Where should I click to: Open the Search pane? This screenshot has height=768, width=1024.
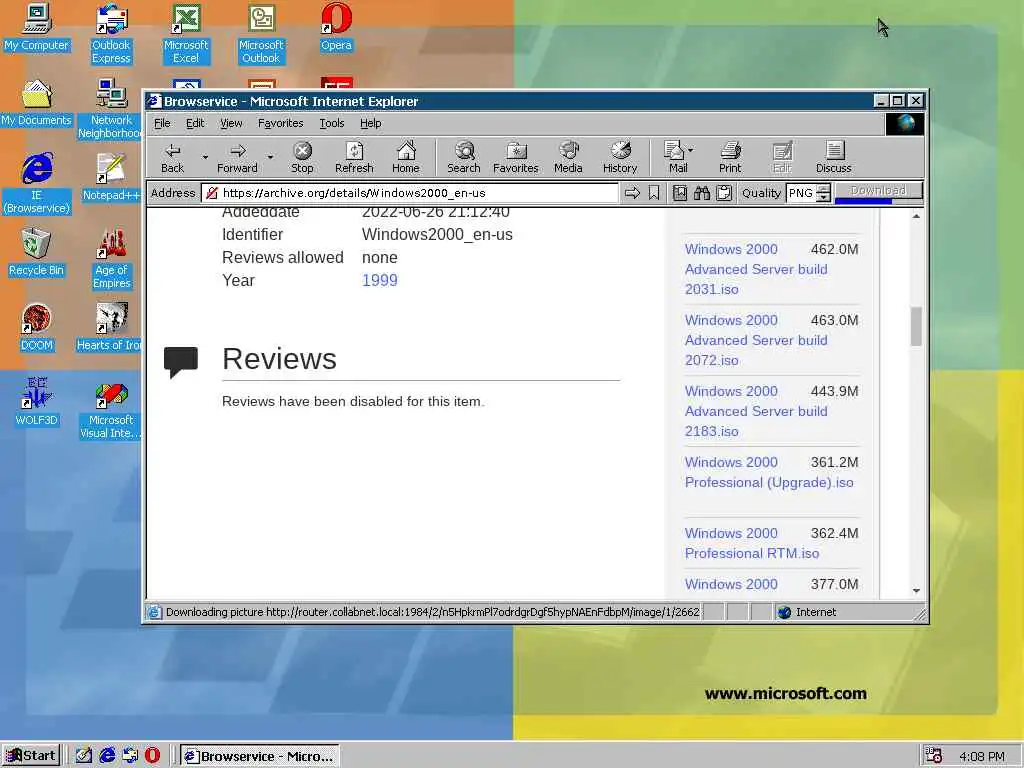pos(464,157)
